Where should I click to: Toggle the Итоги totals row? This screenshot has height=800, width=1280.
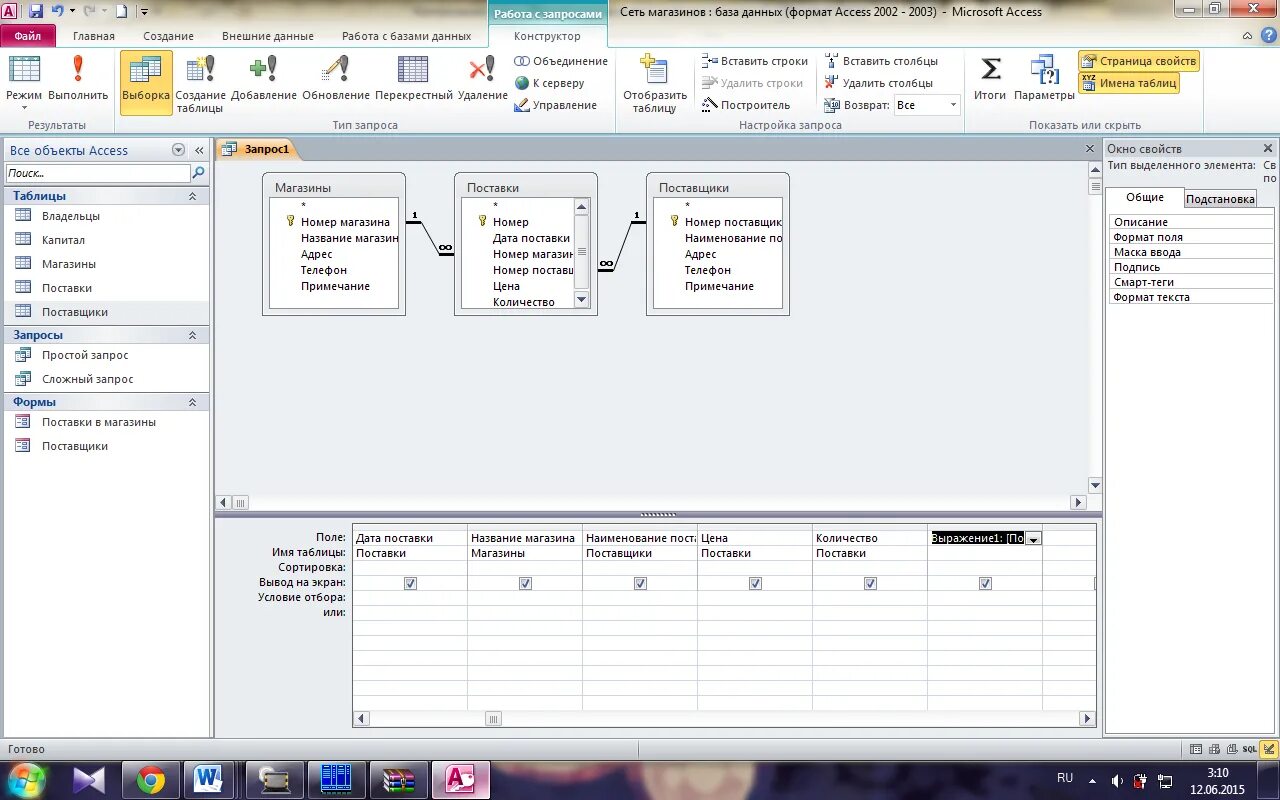coord(990,80)
